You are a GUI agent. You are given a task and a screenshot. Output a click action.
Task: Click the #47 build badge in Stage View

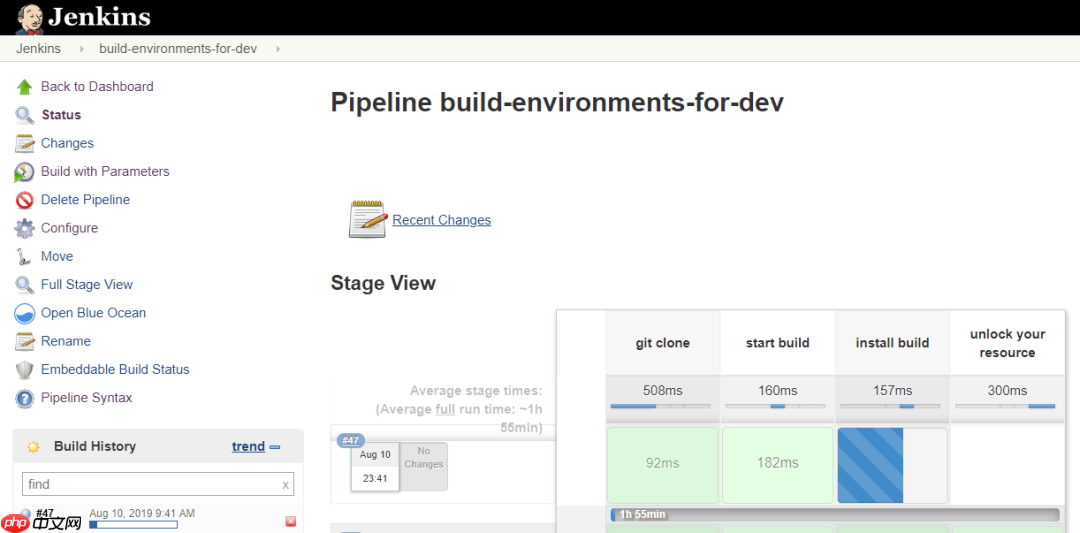pyautogui.click(x=351, y=441)
